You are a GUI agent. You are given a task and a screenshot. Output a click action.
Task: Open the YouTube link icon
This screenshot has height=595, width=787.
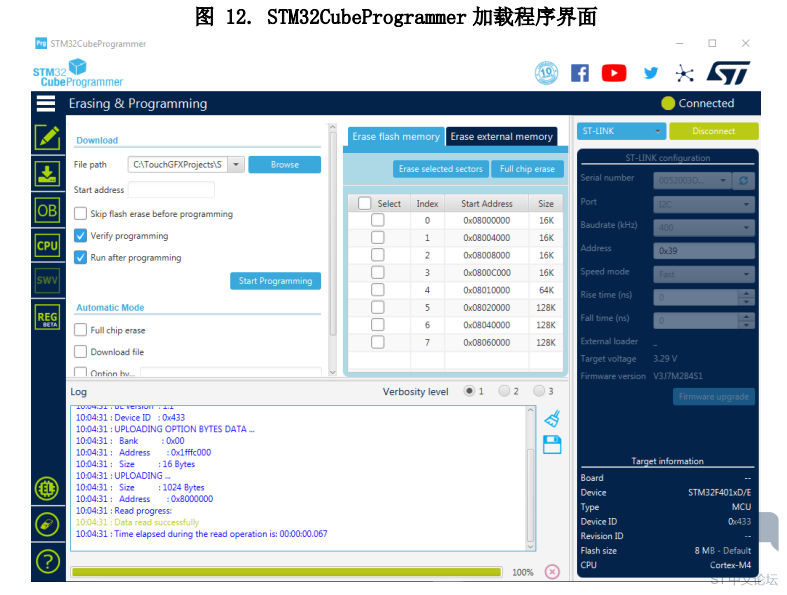[614, 73]
